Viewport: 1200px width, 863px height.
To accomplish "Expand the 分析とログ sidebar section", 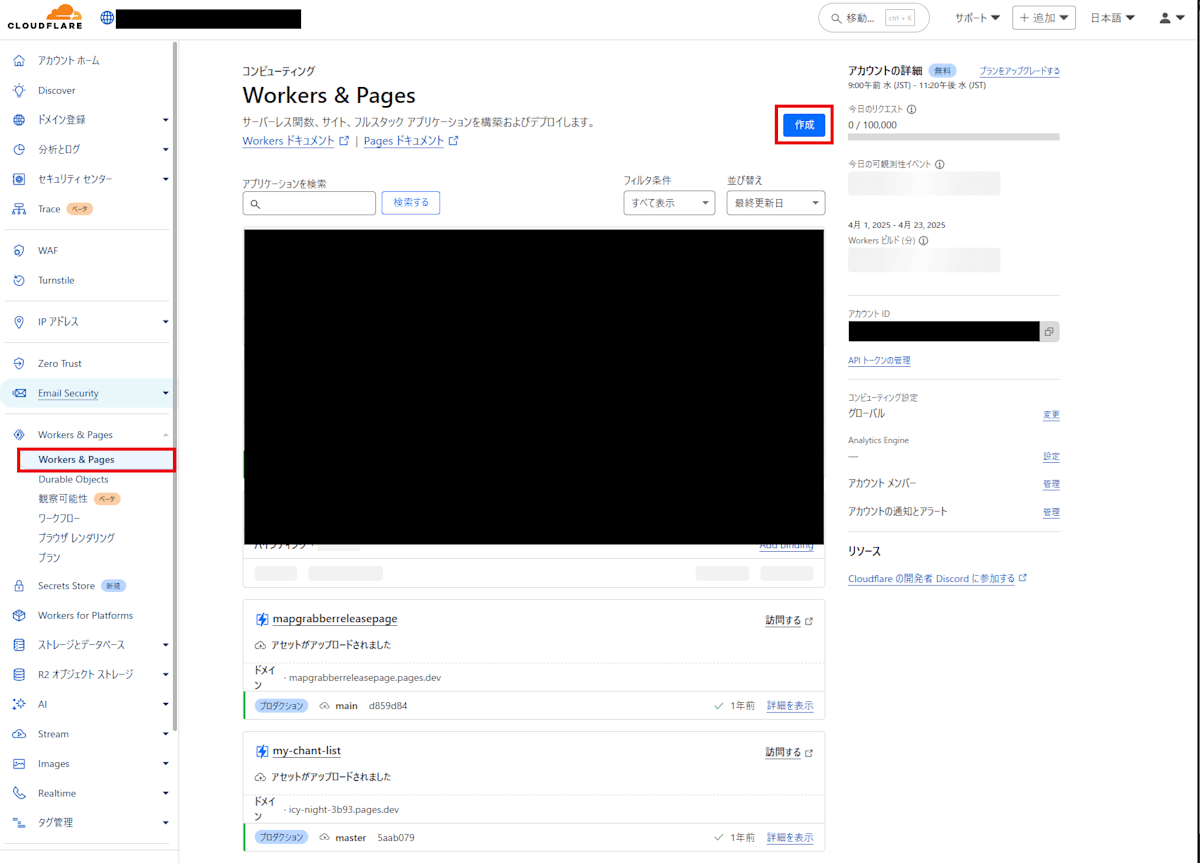I will coord(166,149).
